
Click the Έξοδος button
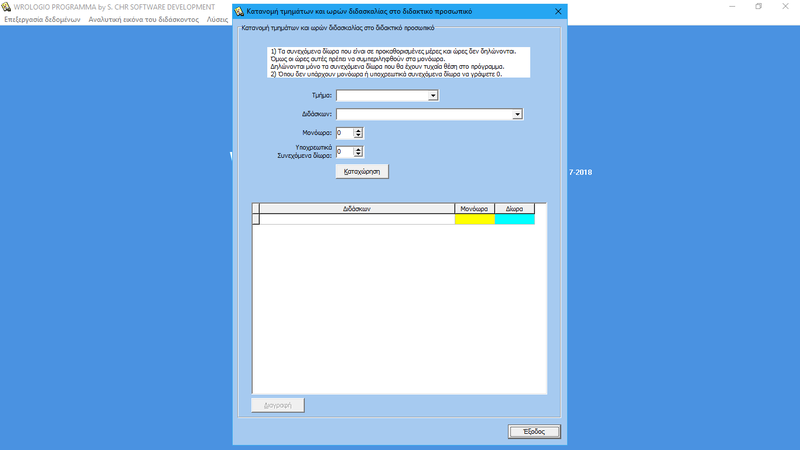pos(534,432)
